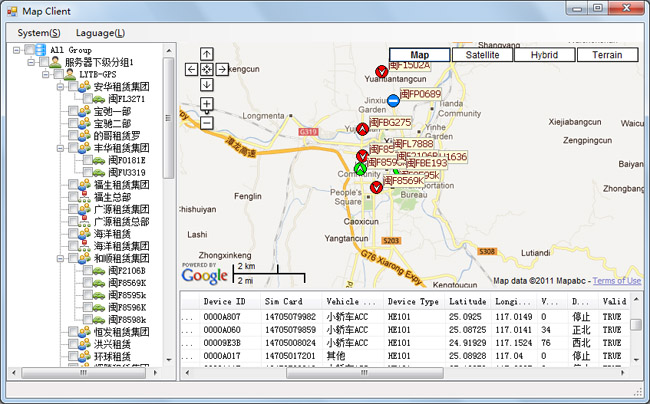
Task: Select the table cell 14705008024
Action: click(291, 343)
